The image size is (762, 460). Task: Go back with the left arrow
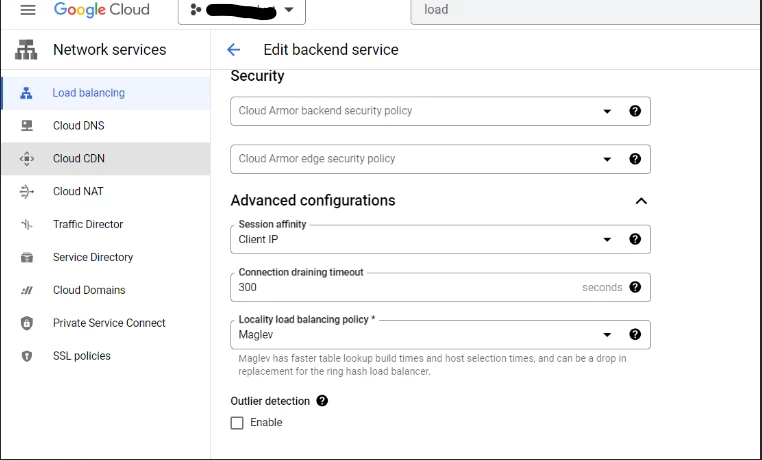click(234, 50)
